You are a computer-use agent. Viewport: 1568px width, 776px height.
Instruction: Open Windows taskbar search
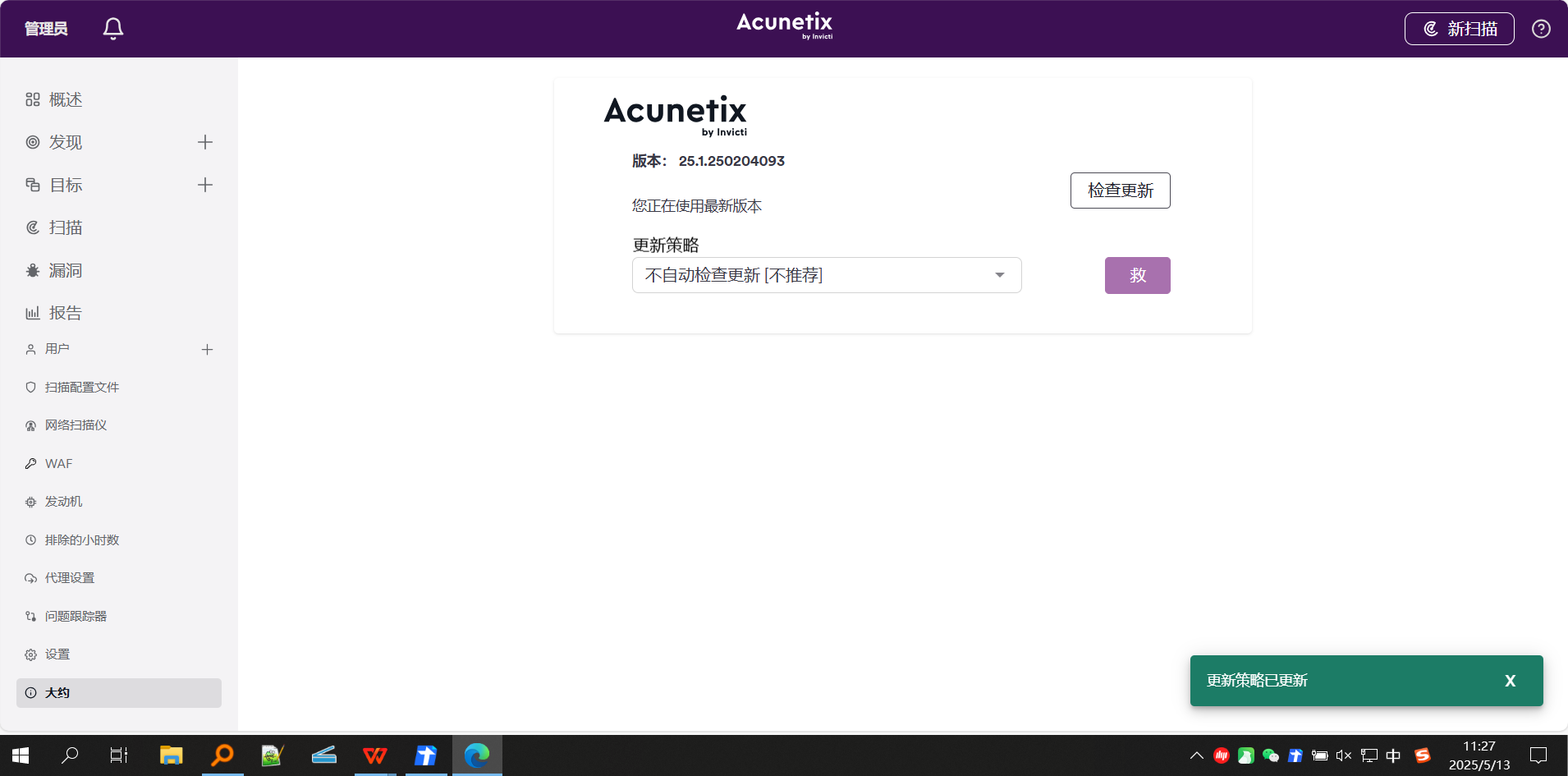click(x=70, y=755)
